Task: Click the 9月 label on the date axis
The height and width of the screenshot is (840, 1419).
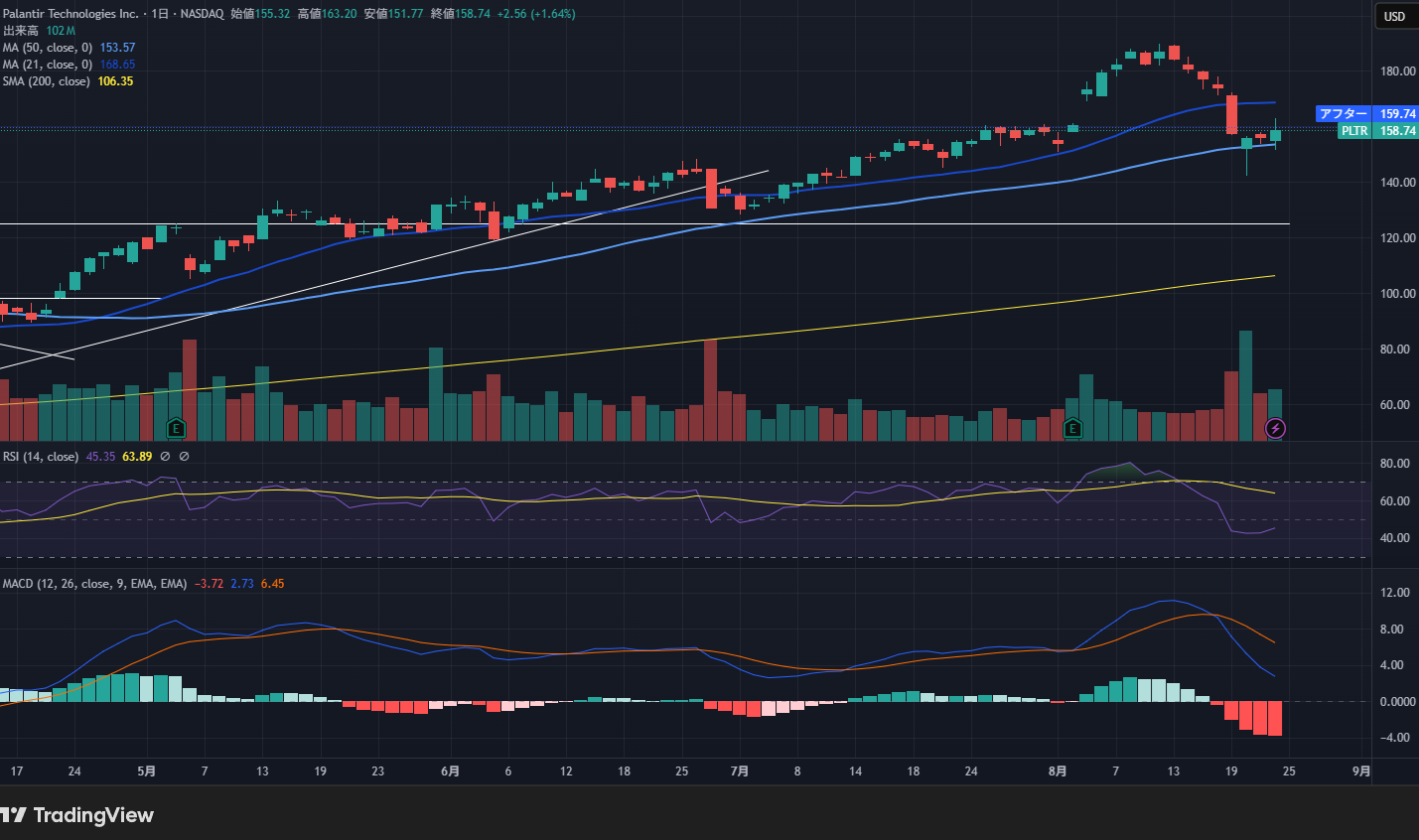Action: (x=1361, y=771)
